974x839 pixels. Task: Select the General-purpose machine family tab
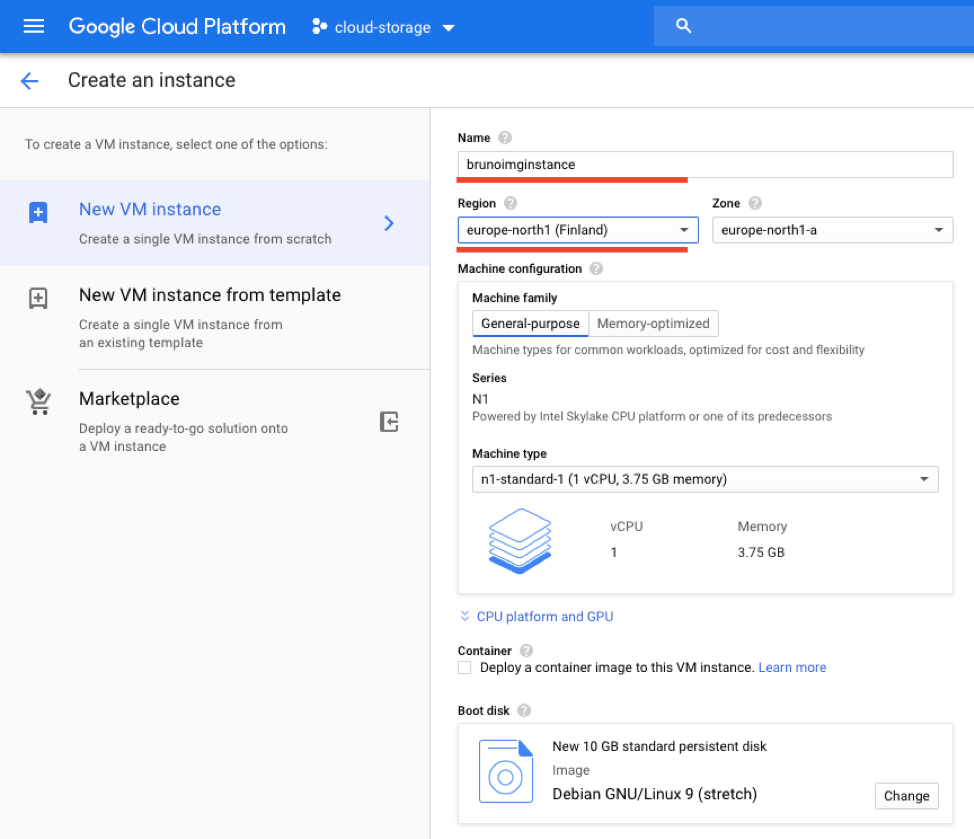[530, 323]
